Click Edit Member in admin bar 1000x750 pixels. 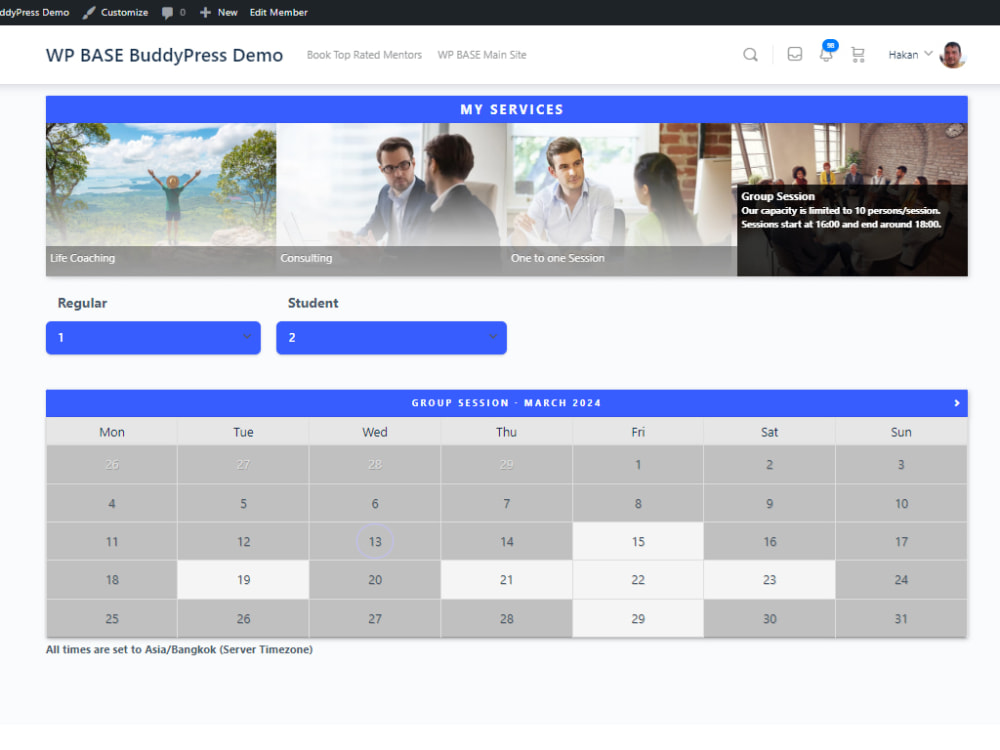pos(278,12)
